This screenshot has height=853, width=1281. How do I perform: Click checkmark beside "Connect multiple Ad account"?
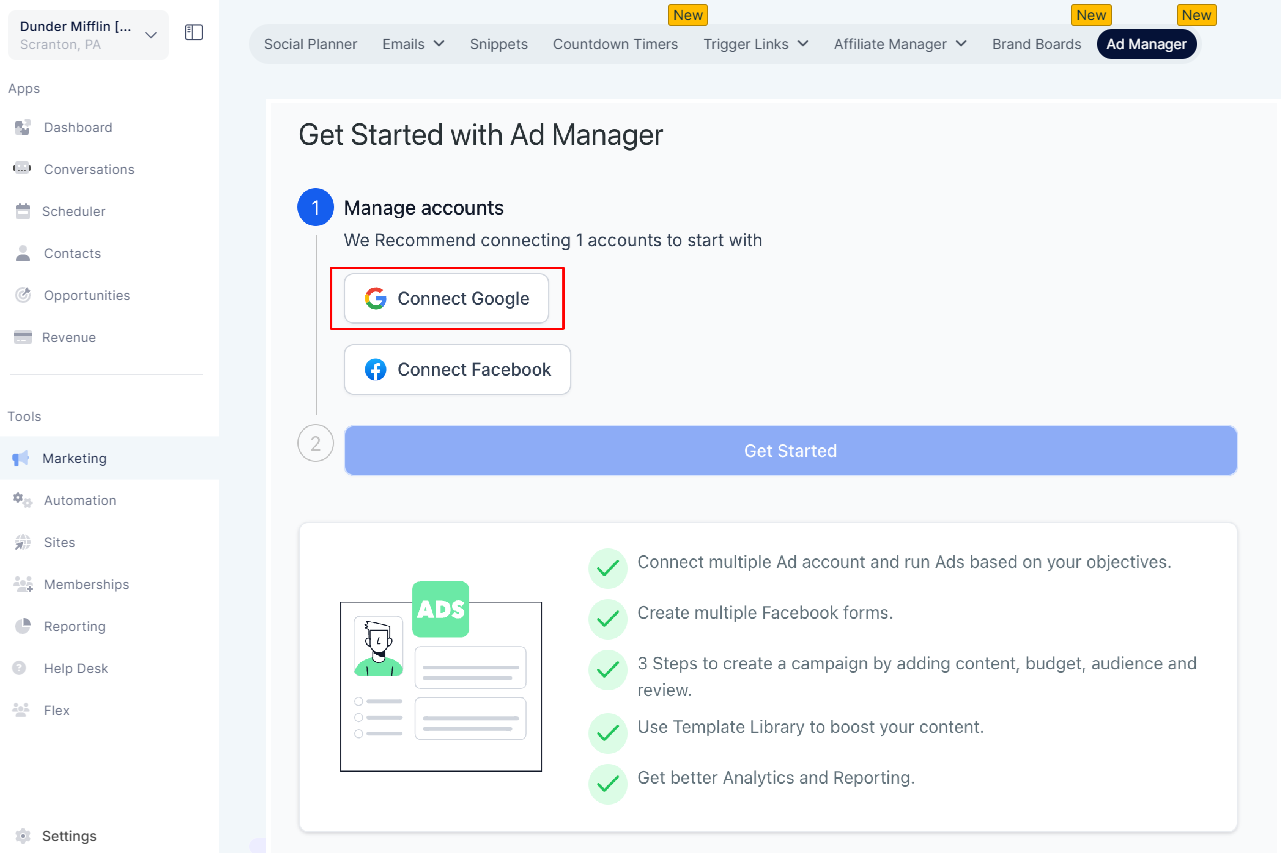pyautogui.click(x=608, y=568)
